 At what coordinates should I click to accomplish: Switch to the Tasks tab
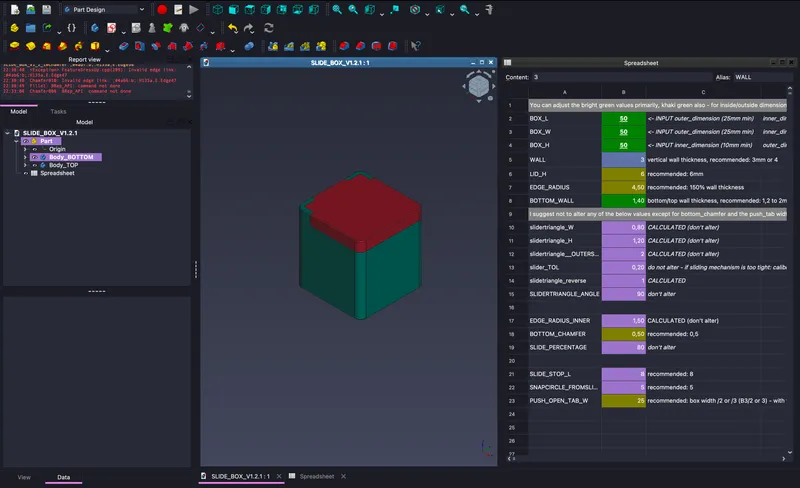tap(58, 111)
